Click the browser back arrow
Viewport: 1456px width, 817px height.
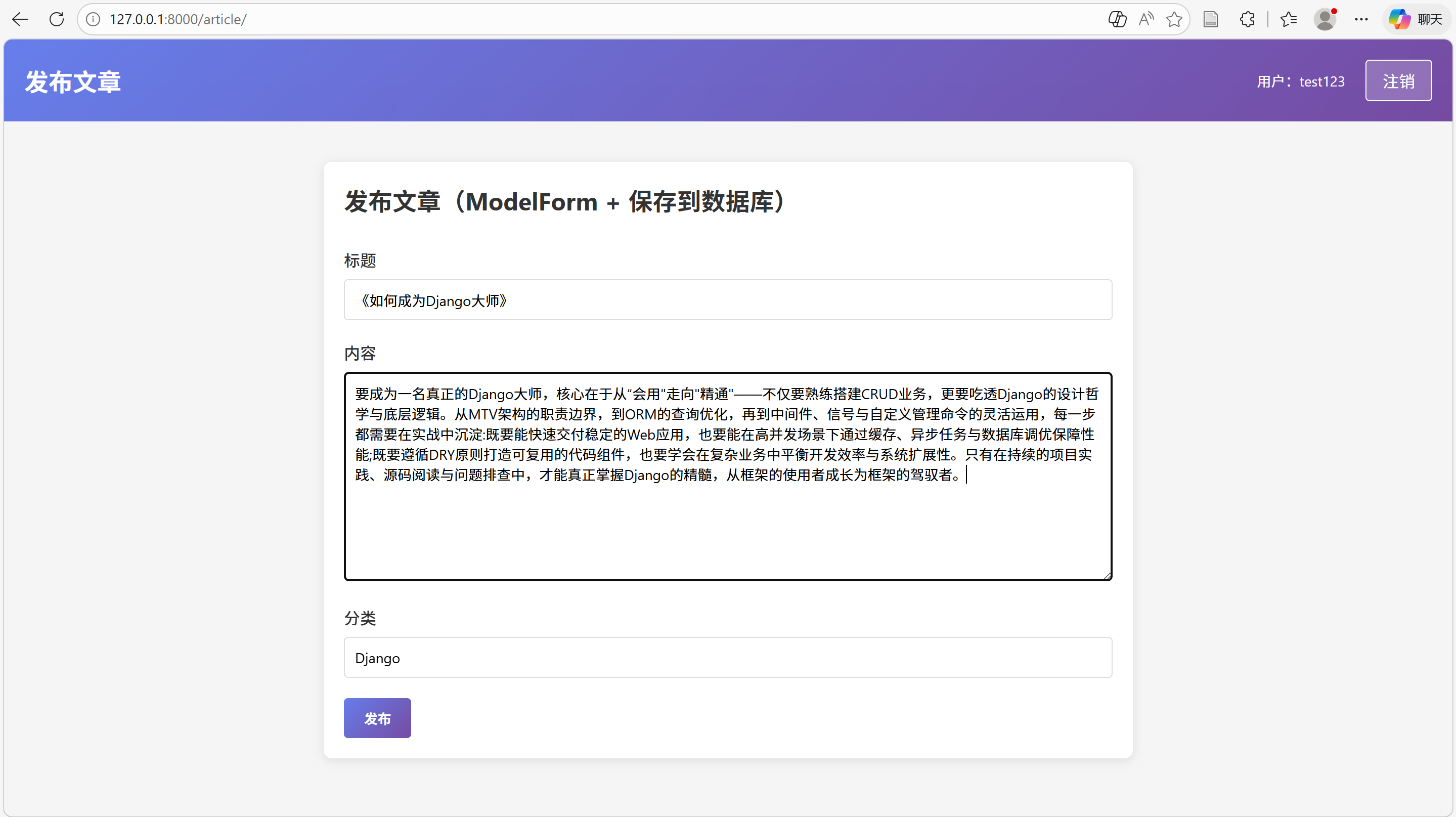tap(20, 19)
